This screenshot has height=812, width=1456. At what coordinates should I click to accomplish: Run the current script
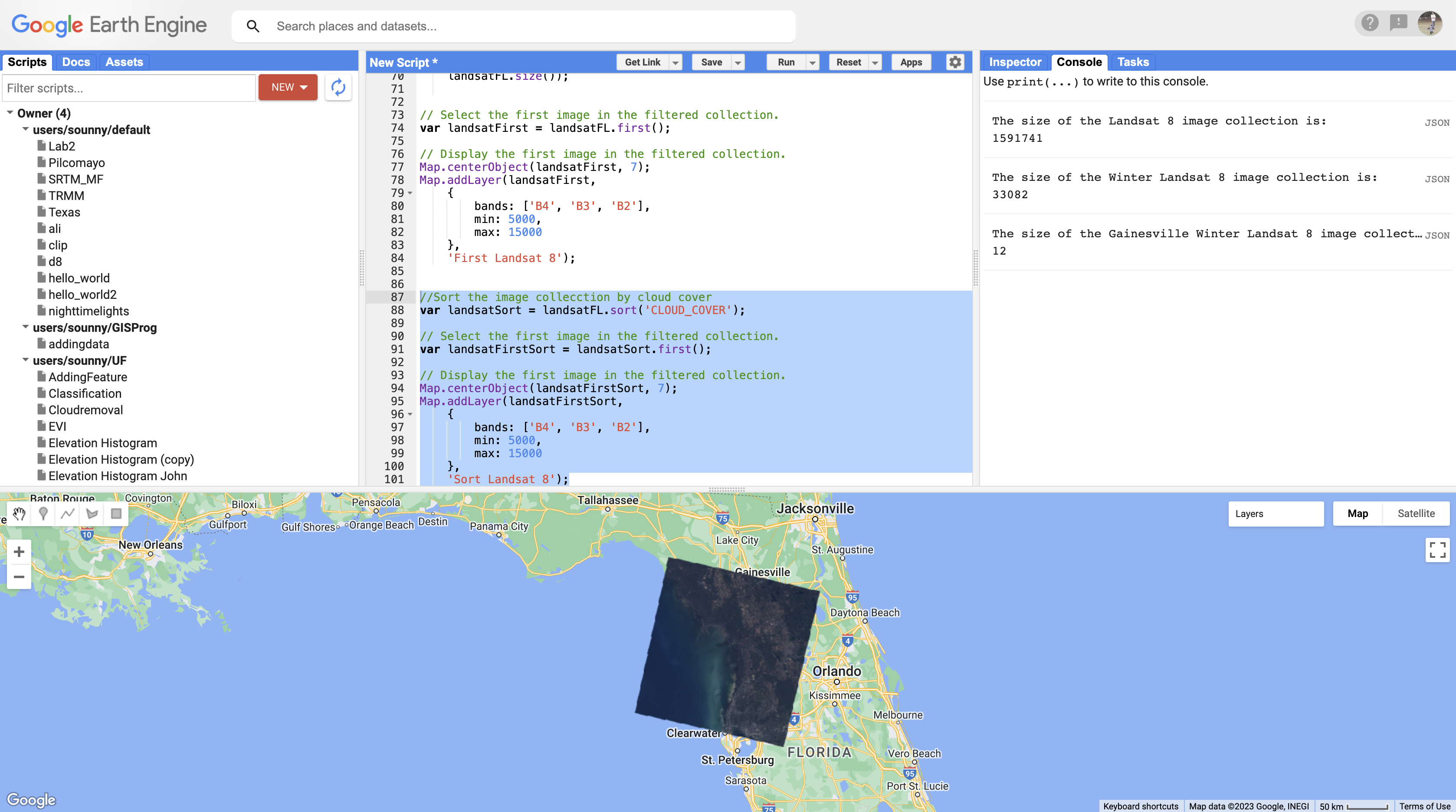pos(786,62)
